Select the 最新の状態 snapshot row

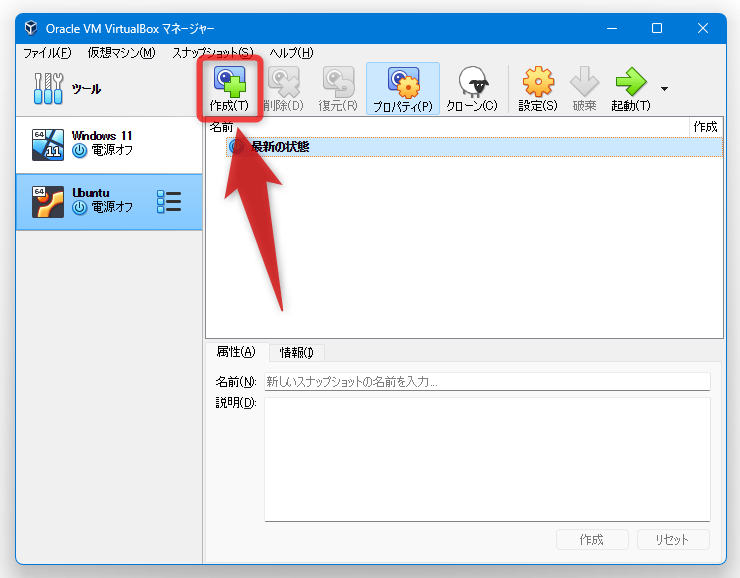(475, 147)
